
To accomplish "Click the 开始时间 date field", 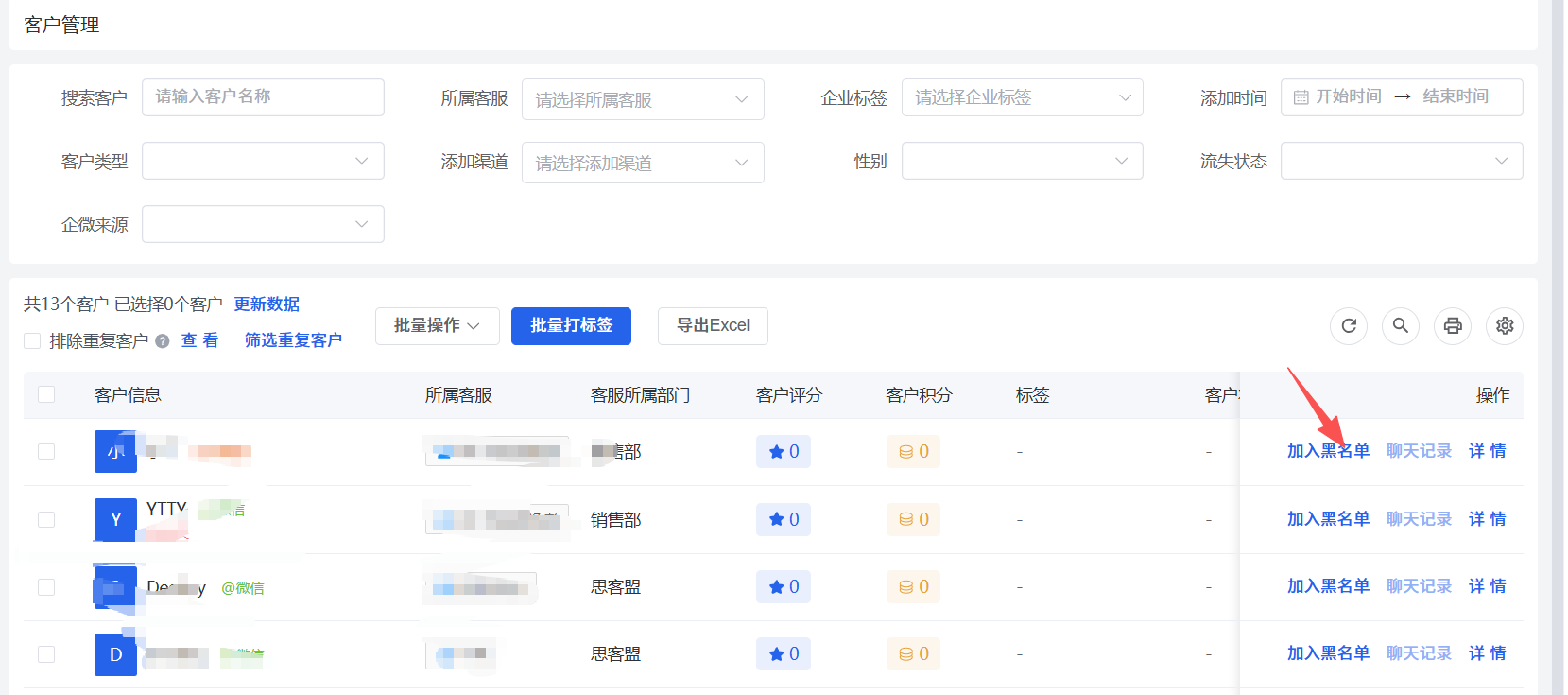I will (x=1349, y=96).
